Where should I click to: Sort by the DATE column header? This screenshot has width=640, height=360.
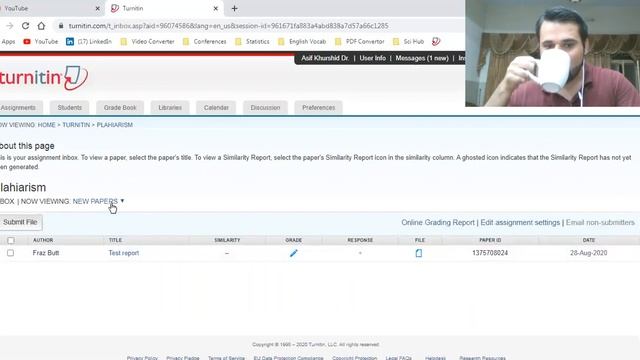[x=589, y=240]
